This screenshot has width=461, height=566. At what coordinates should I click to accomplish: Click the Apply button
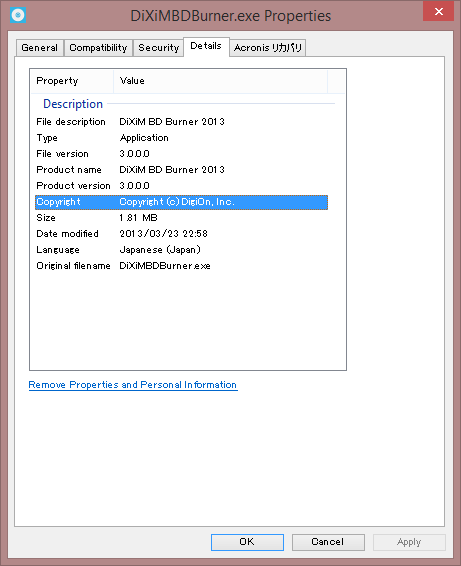pos(409,542)
